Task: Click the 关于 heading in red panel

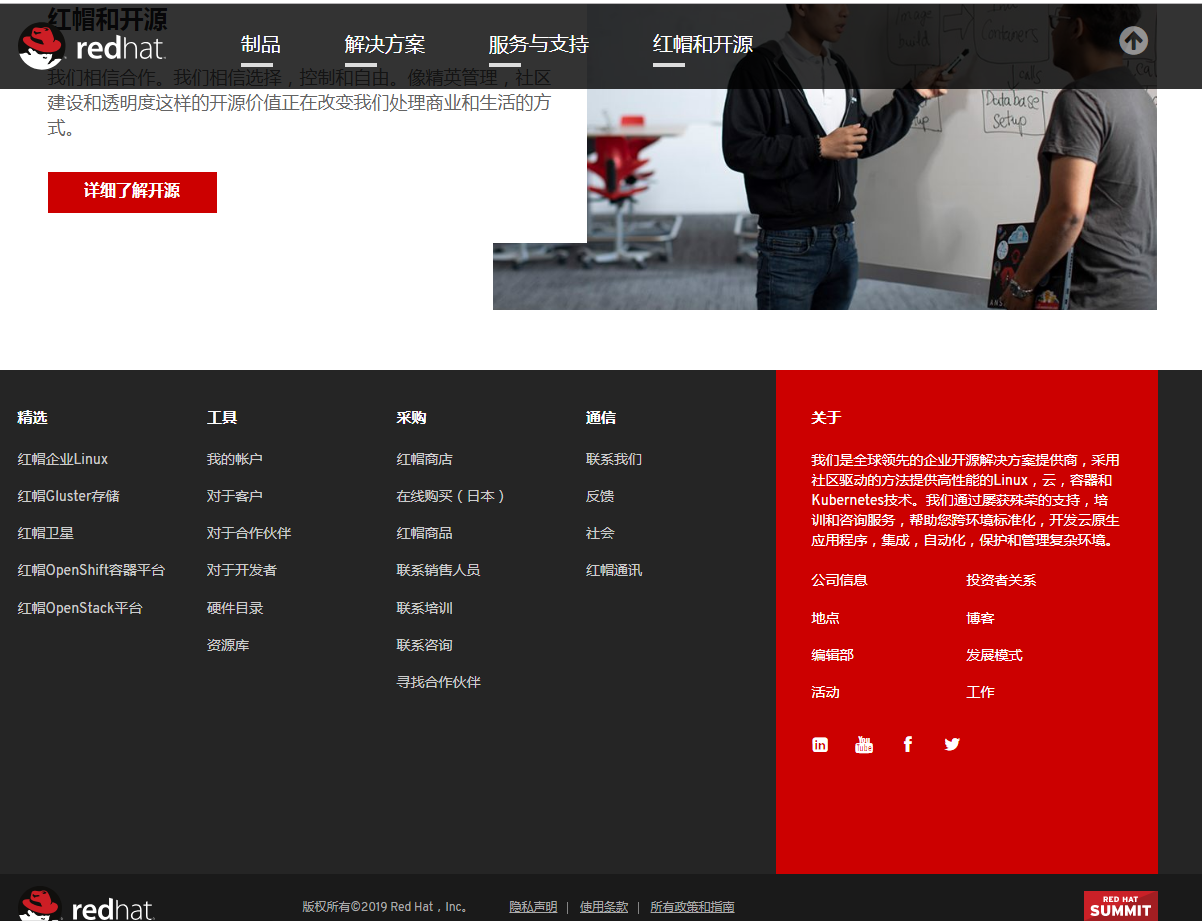Action: point(826,418)
